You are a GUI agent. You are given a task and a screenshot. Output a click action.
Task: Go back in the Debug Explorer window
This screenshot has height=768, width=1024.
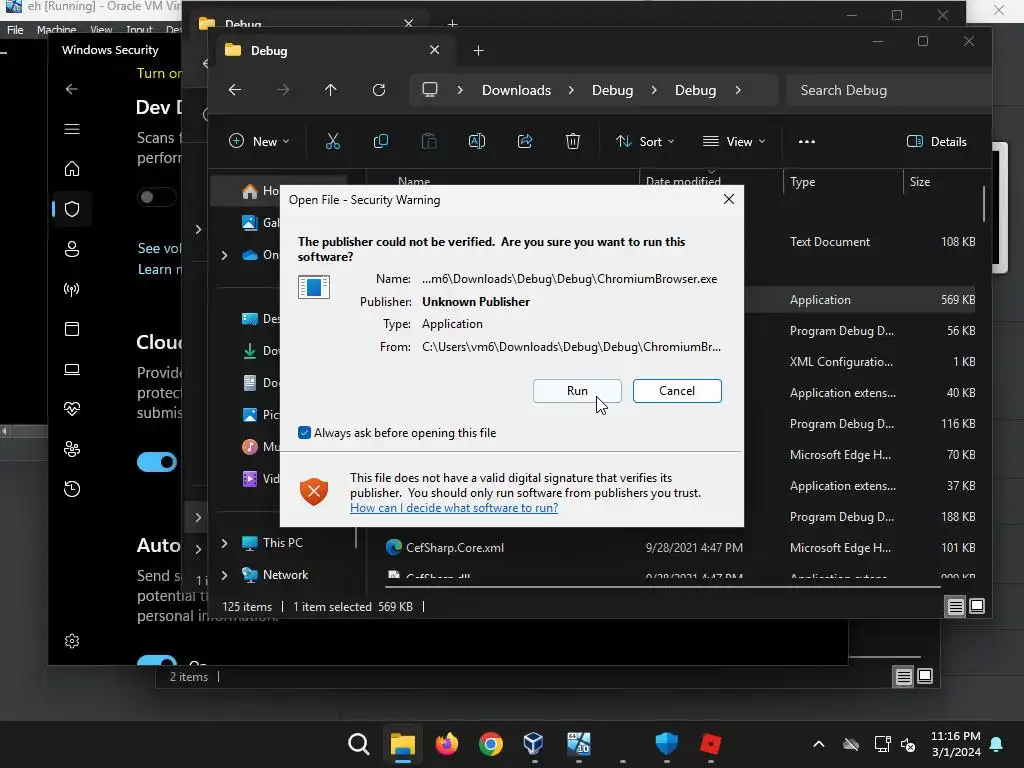[x=234, y=90]
